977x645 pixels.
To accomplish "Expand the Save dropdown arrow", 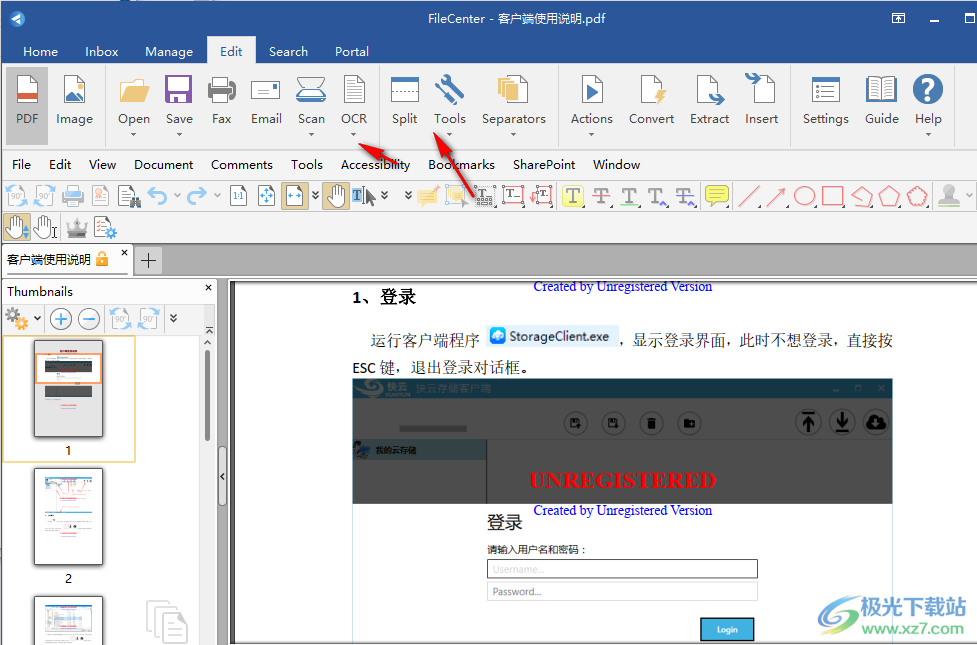I will [179, 135].
